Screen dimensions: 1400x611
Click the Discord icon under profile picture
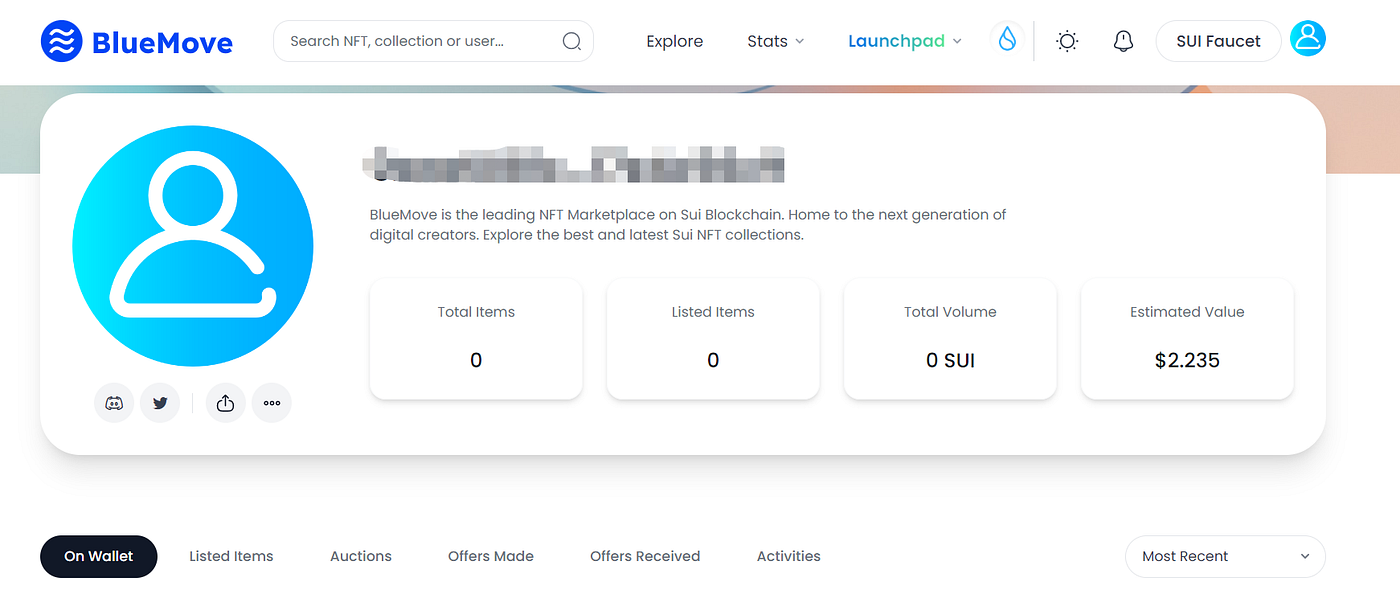pos(114,403)
